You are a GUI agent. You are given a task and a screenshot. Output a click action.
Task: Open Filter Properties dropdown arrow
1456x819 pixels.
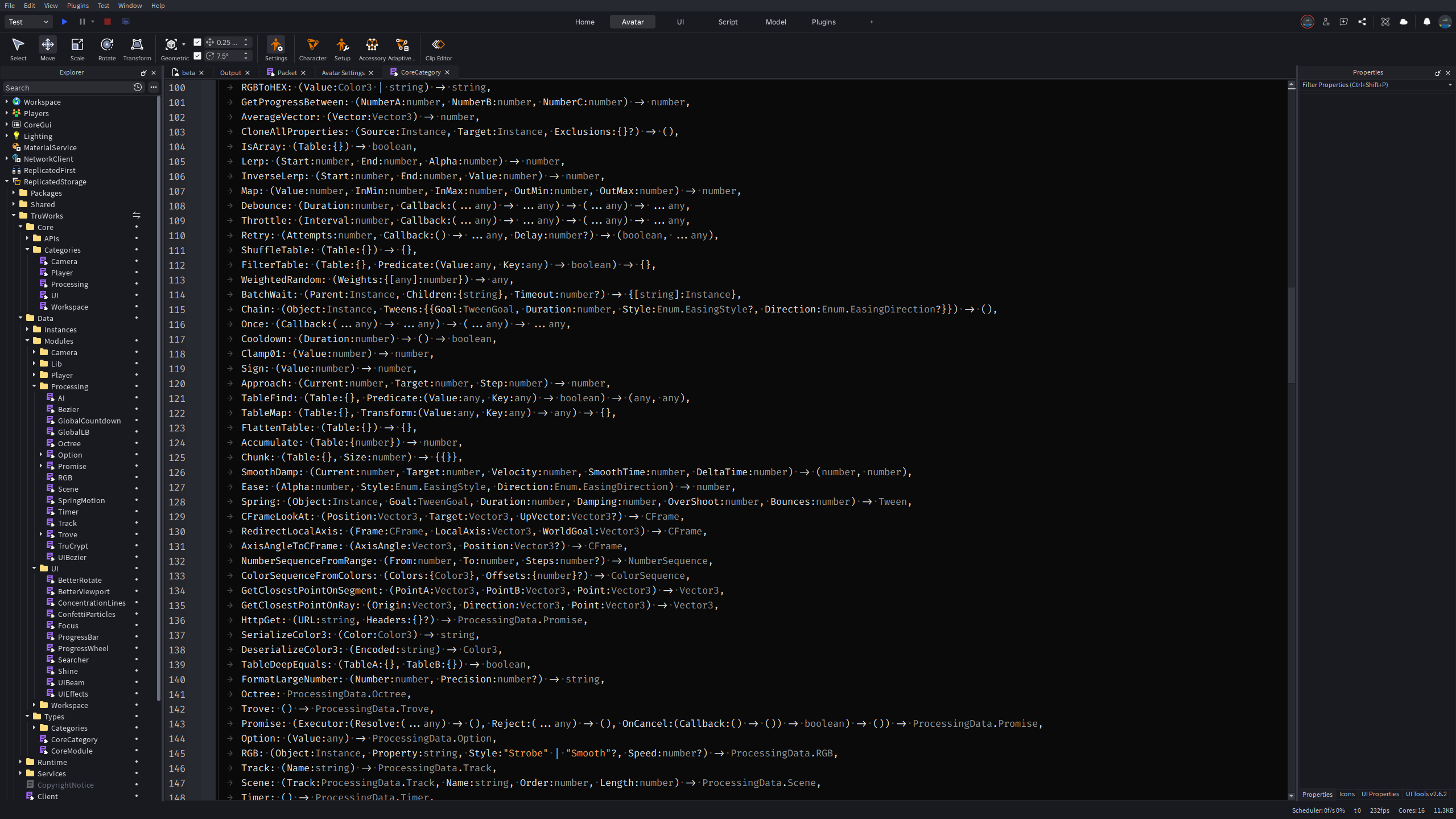click(1450, 85)
